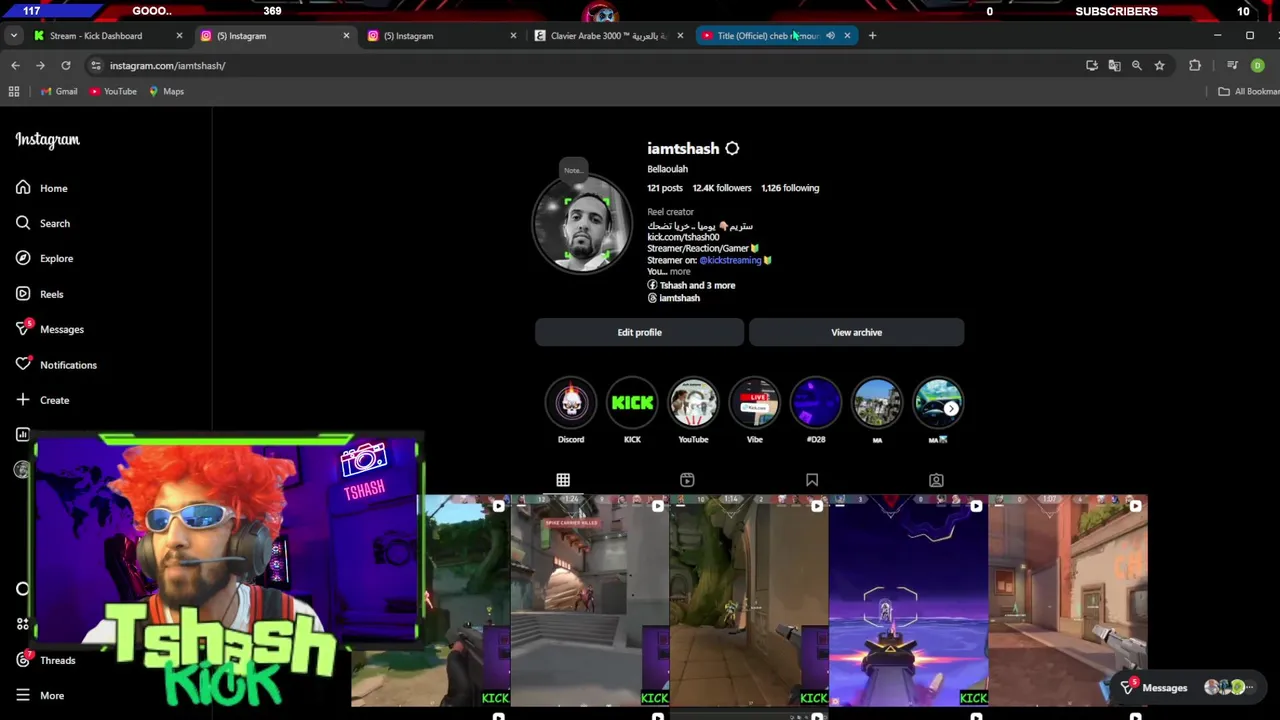
Task: Open the Extensions puzzle icon
Action: (x=1195, y=65)
